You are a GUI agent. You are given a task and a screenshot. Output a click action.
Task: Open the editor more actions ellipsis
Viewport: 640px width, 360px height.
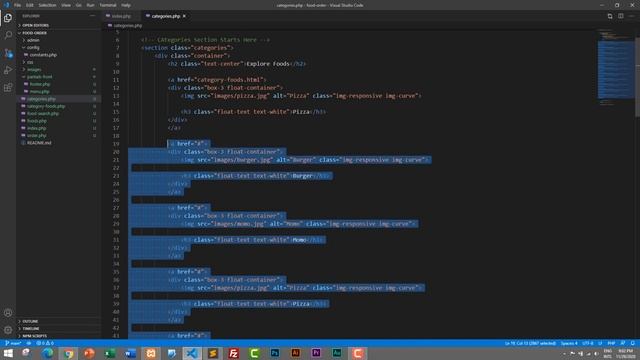[631, 16]
